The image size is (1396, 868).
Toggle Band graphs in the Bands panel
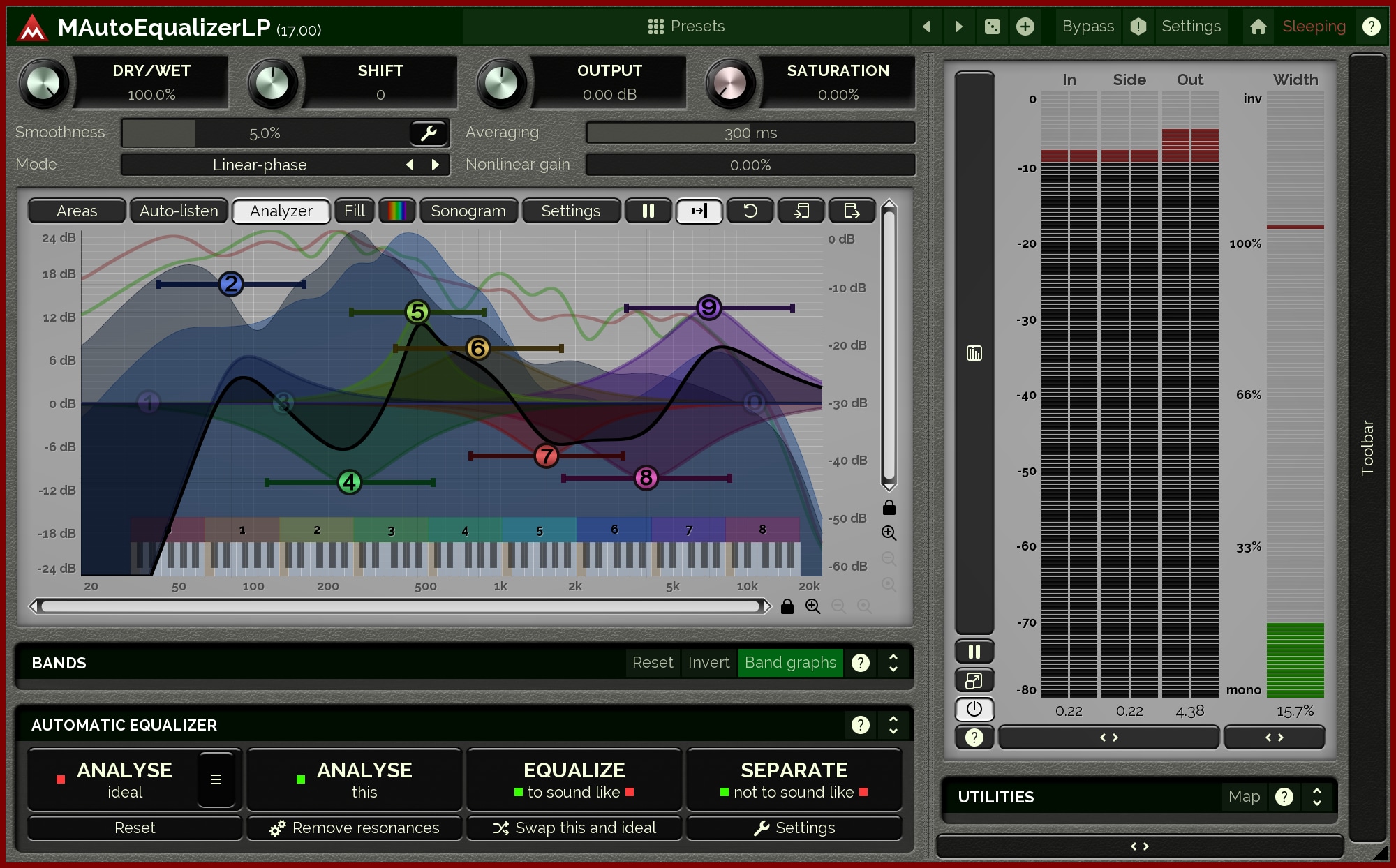coord(789,662)
